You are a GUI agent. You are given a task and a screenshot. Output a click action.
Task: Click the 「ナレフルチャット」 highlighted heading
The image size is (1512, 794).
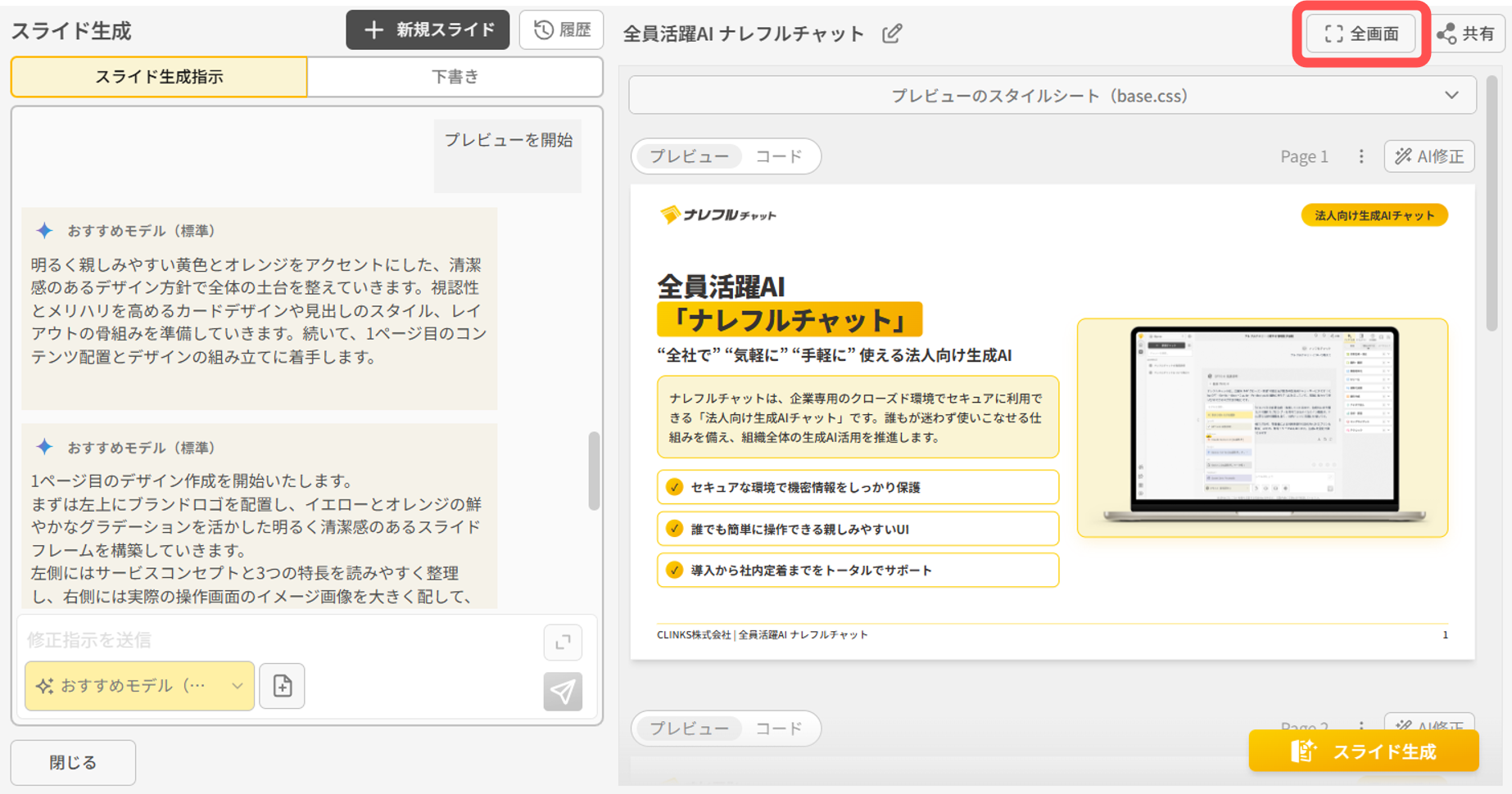click(x=790, y=319)
